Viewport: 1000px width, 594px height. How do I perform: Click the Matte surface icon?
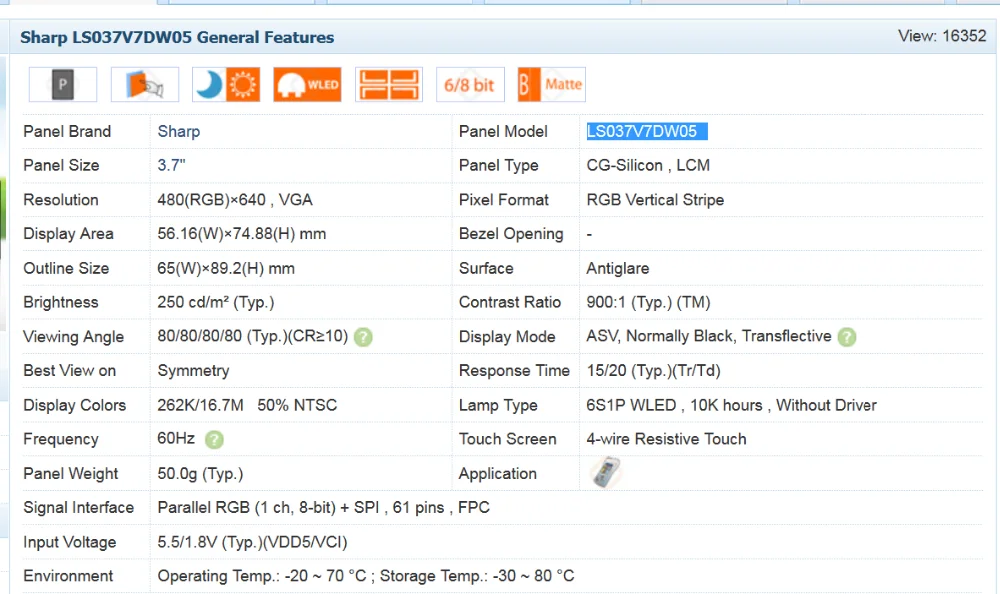click(x=552, y=84)
